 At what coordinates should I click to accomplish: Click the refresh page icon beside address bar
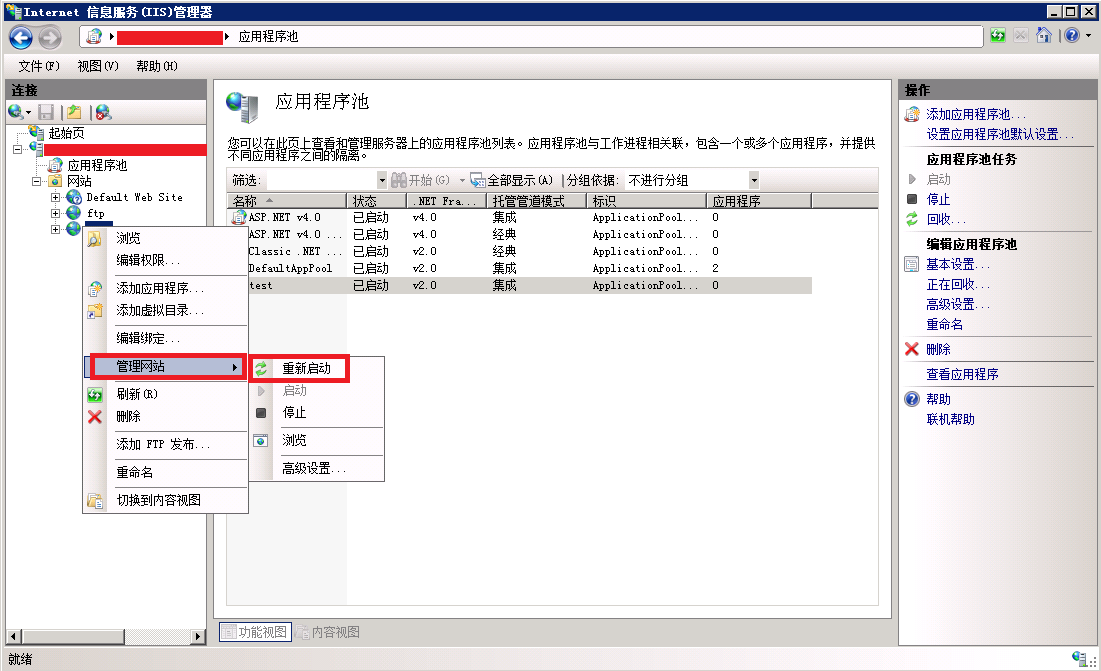998,36
